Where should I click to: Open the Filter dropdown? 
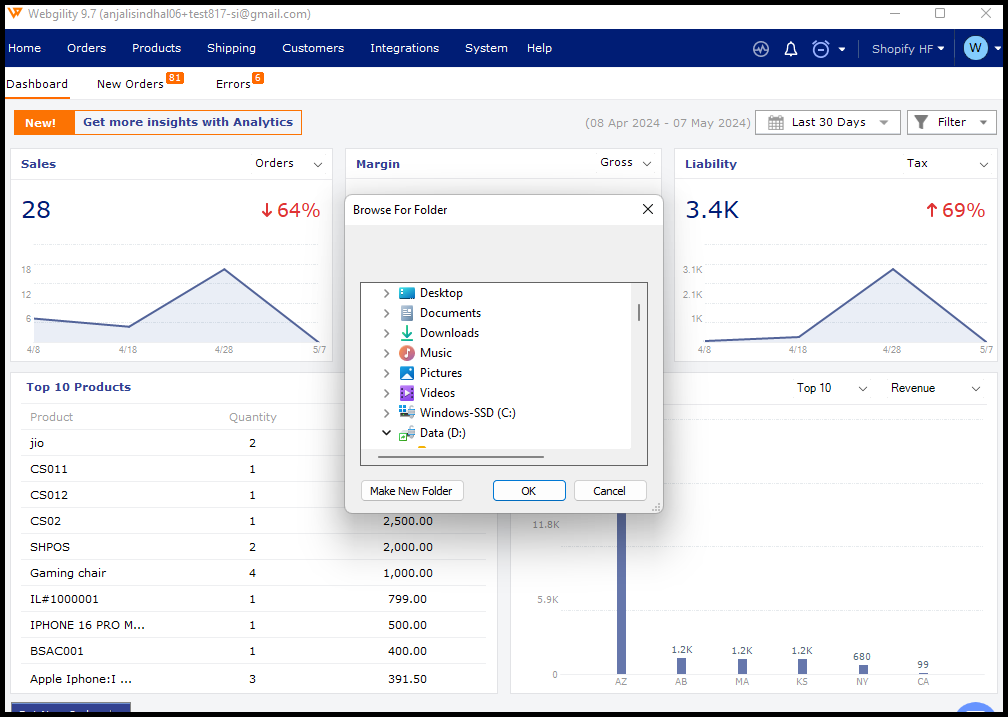(951, 122)
